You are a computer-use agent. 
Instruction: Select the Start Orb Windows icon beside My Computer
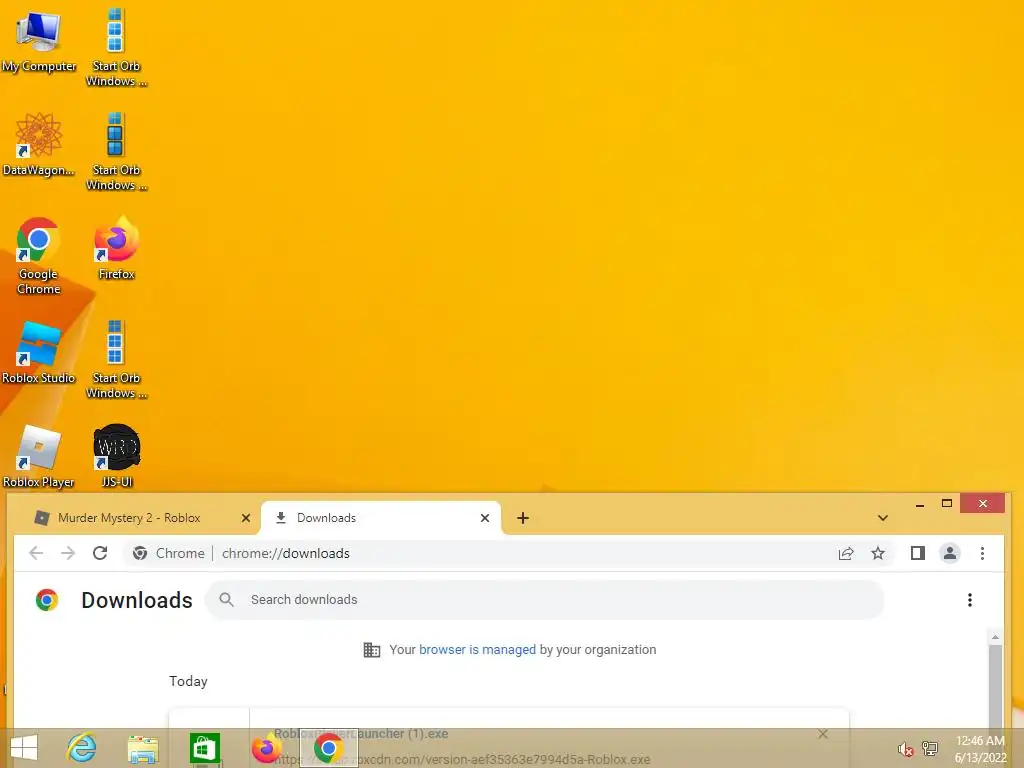click(116, 47)
